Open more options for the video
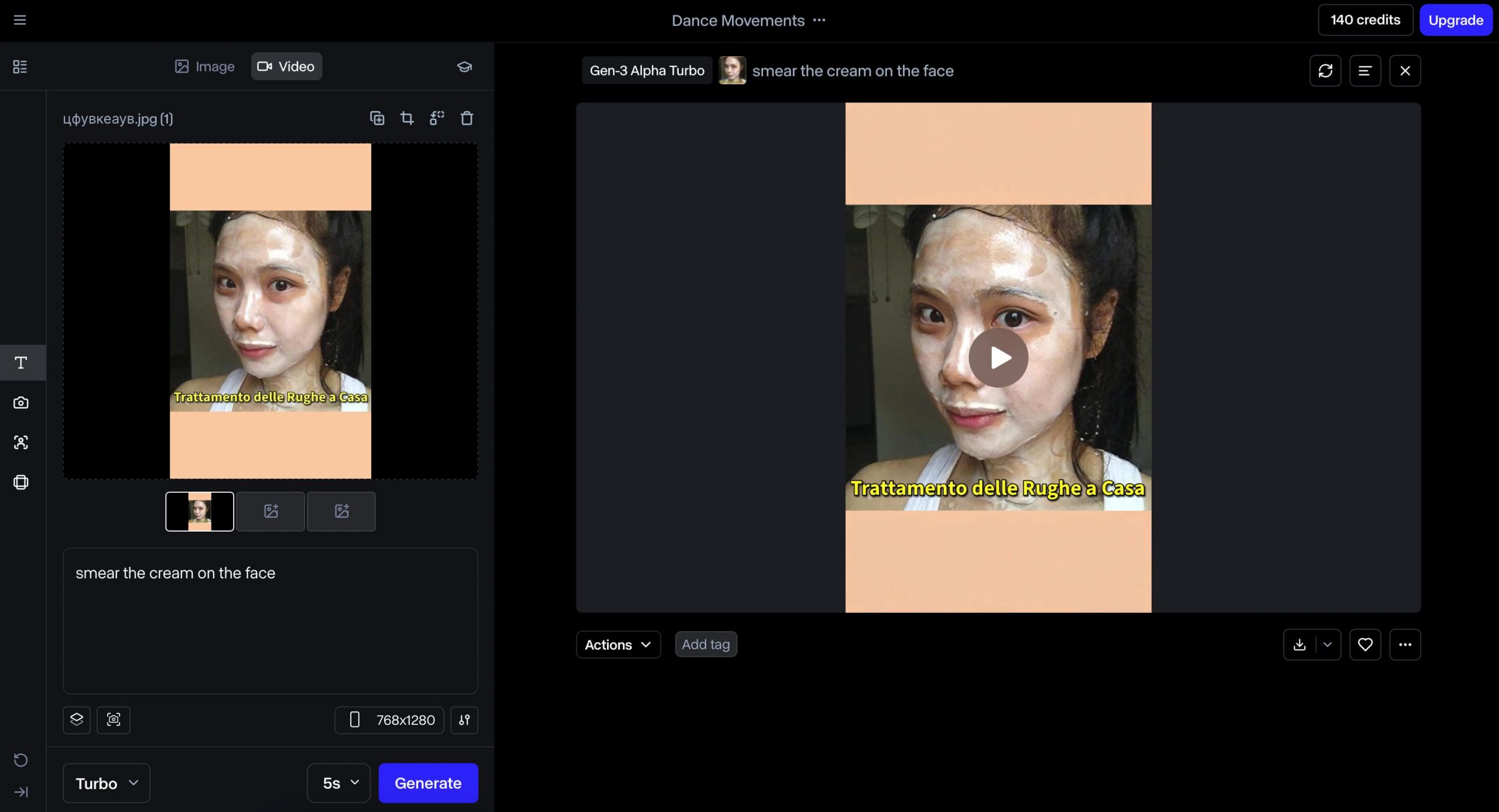This screenshot has width=1499, height=812. pos(1405,645)
